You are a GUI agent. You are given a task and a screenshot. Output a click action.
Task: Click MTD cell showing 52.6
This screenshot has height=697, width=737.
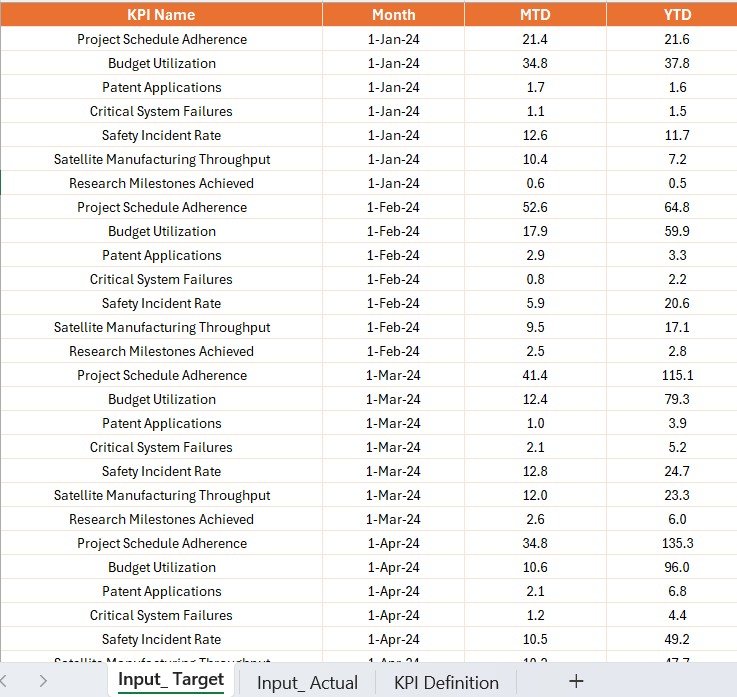[x=535, y=207]
